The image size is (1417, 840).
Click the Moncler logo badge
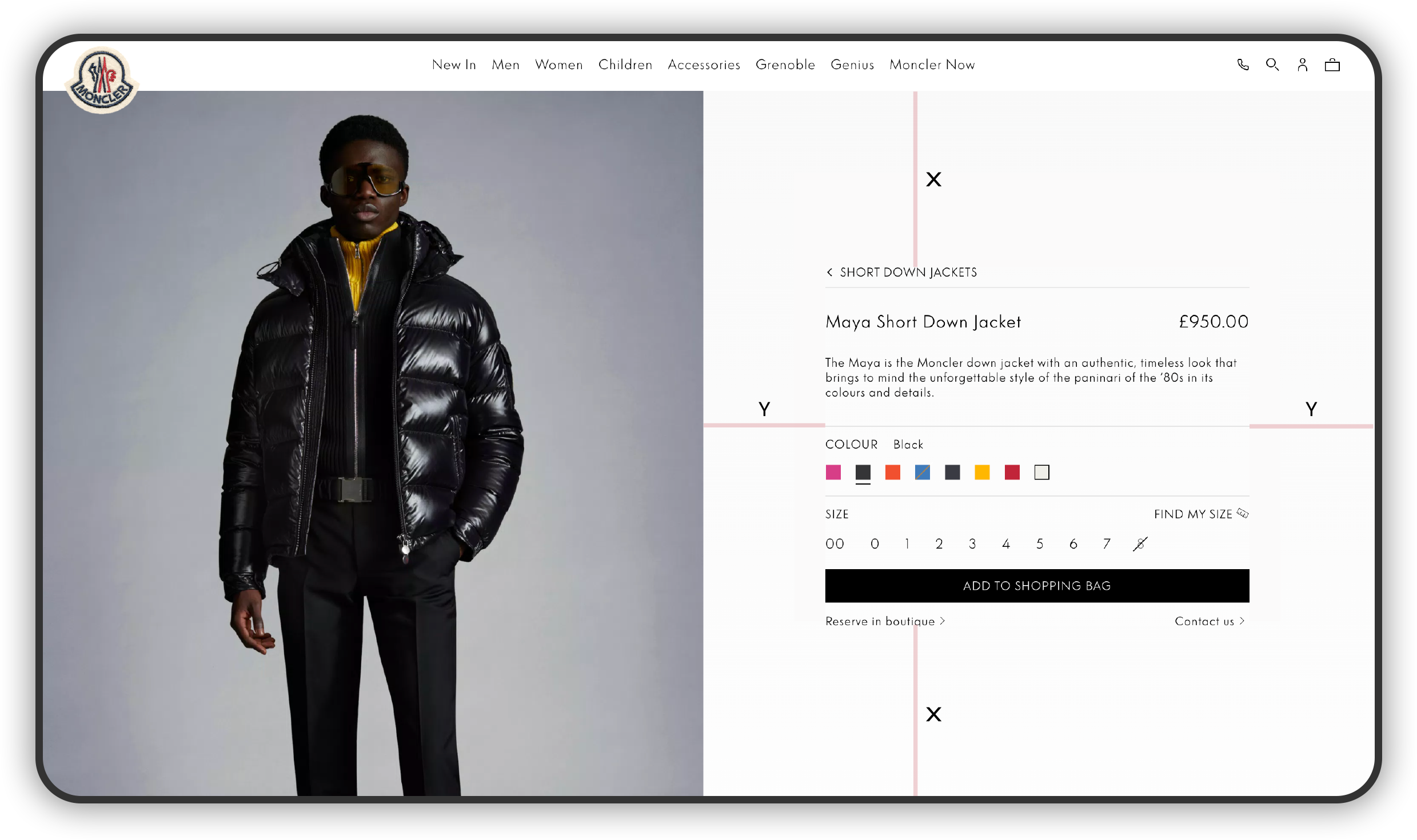click(102, 81)
